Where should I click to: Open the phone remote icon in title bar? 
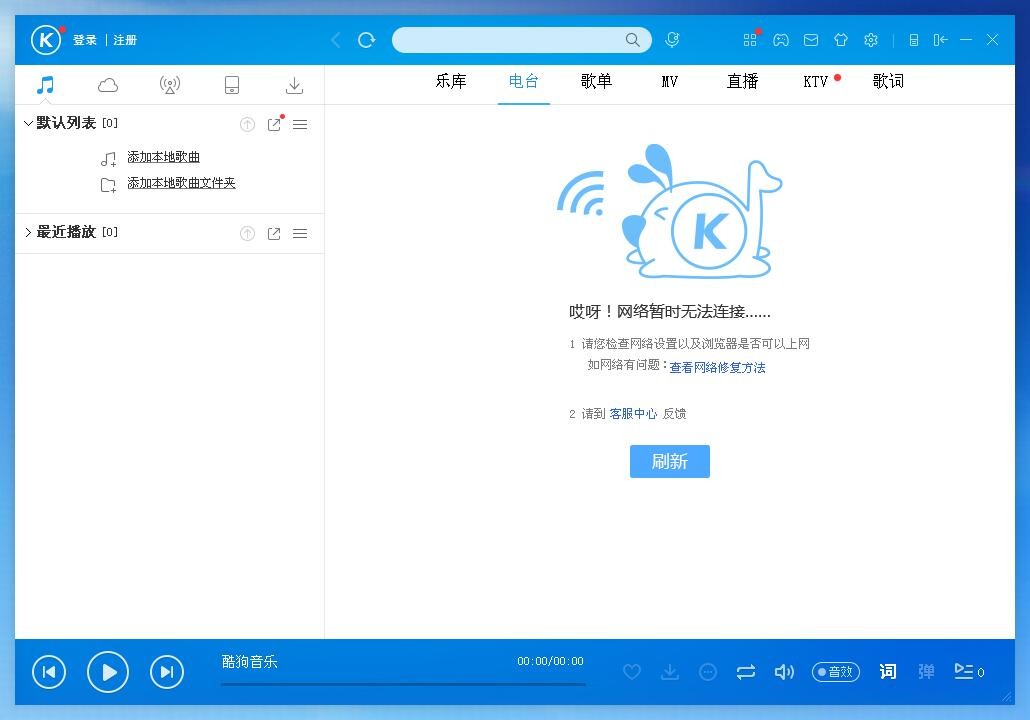[914, 40]
